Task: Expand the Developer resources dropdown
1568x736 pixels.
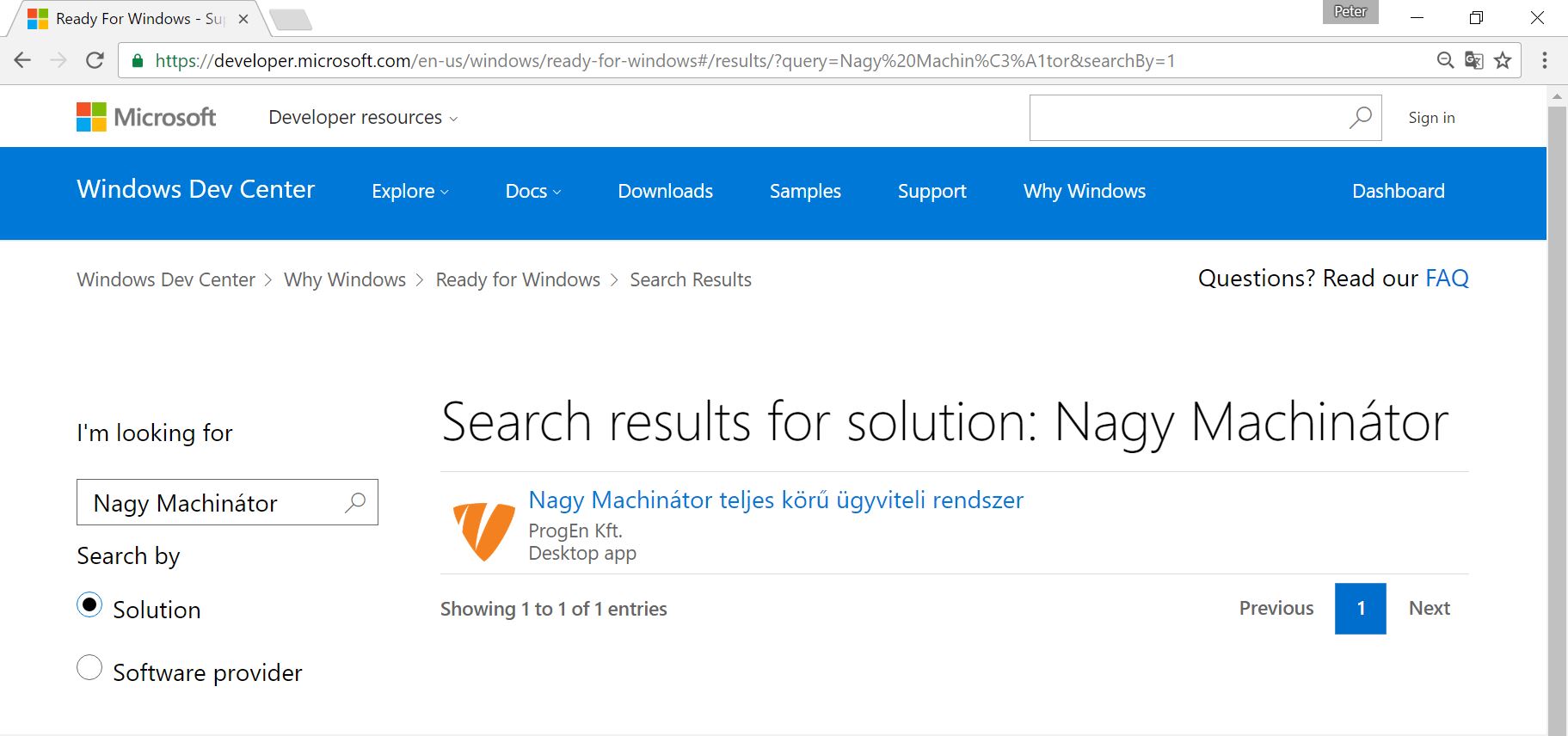Action: click(x=363, y=118)
